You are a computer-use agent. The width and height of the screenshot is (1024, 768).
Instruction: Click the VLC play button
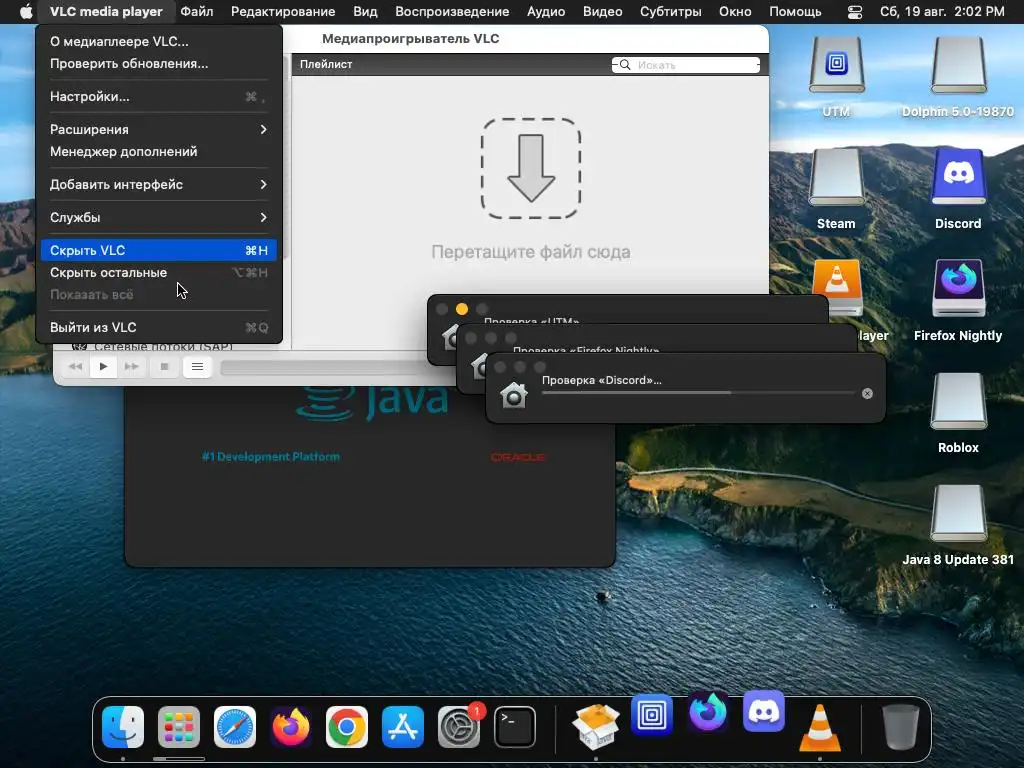tap(103, 366)
